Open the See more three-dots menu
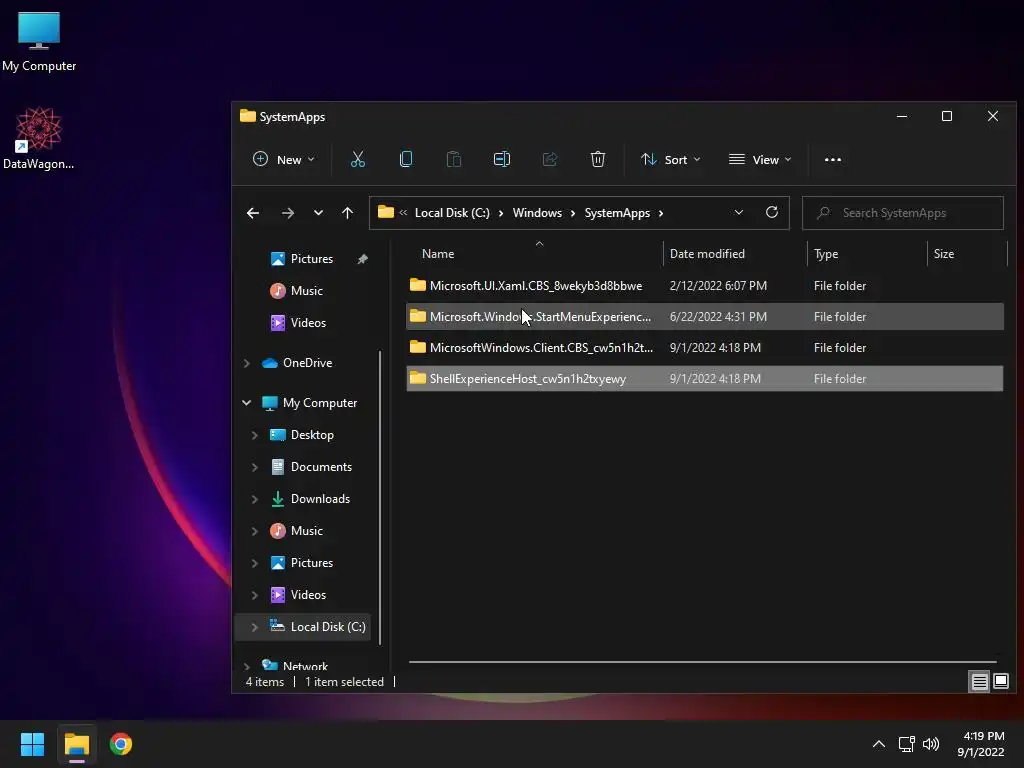Screen dimensions: 1024x768 tap(833, 159)
